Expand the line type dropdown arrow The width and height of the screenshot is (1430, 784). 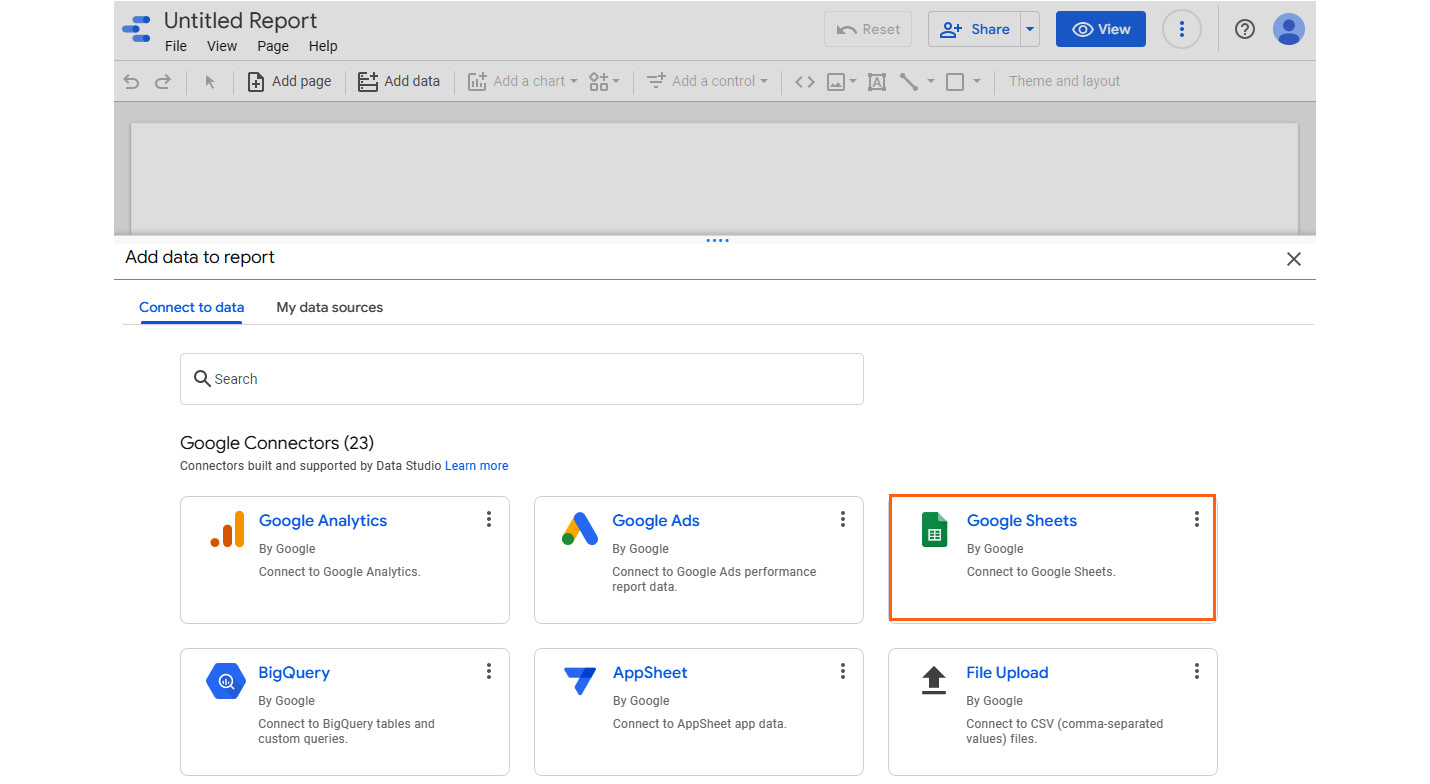[x=931, y=82]
